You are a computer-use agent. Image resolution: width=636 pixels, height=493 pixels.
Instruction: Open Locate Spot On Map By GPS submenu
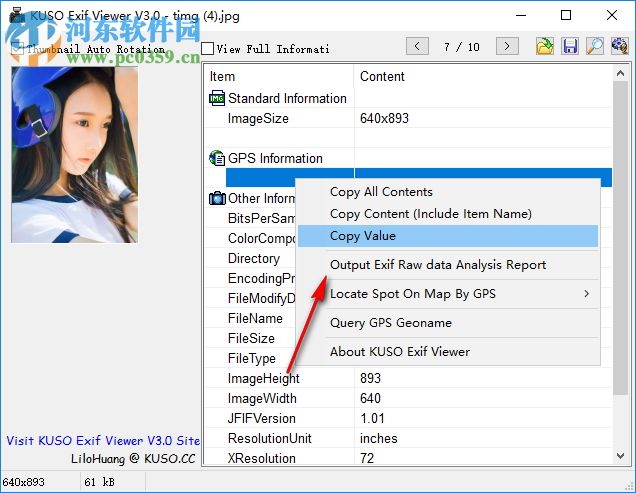tap(448, 294)
